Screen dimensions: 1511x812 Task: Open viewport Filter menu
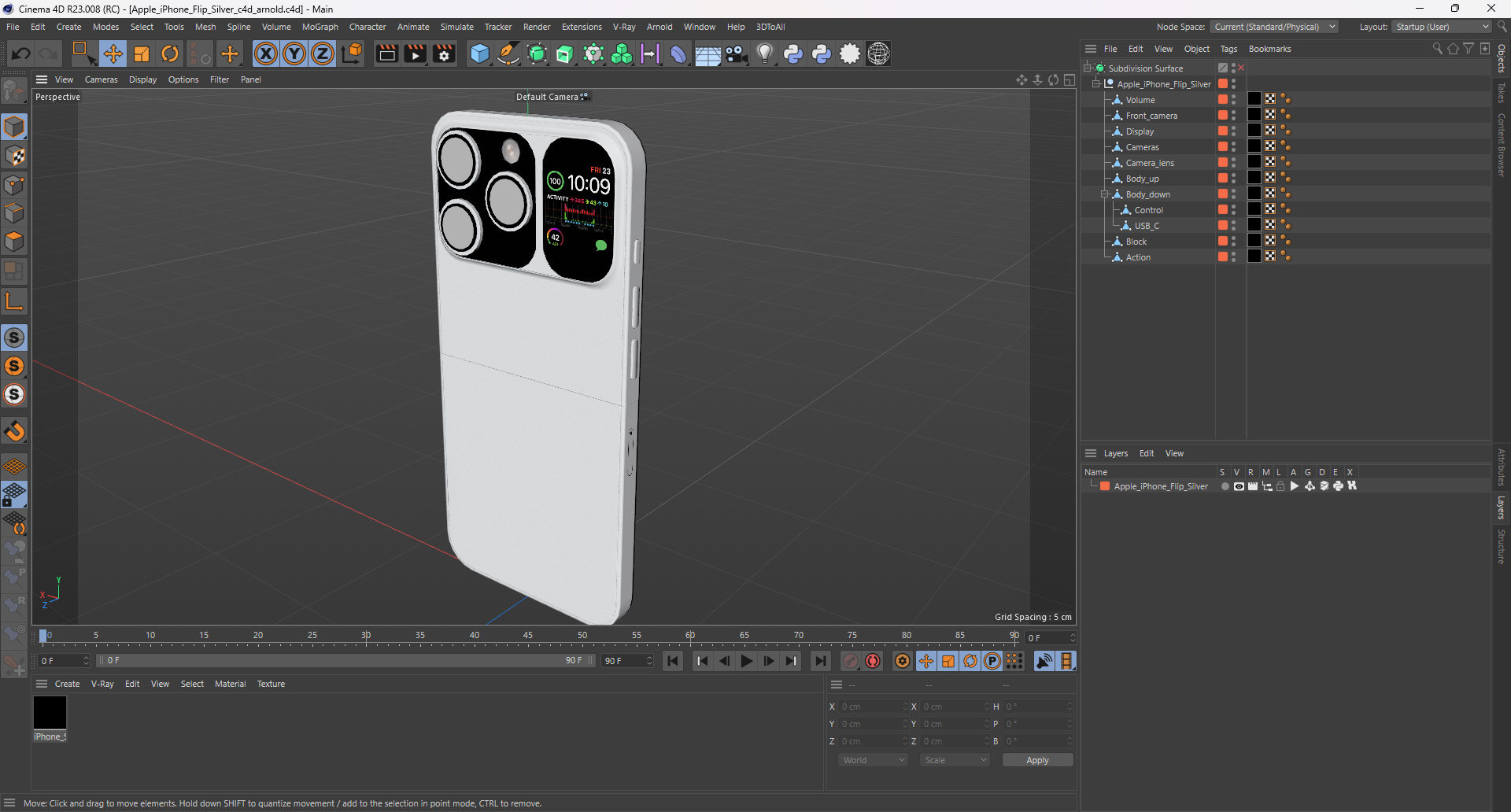click(220, 79)
